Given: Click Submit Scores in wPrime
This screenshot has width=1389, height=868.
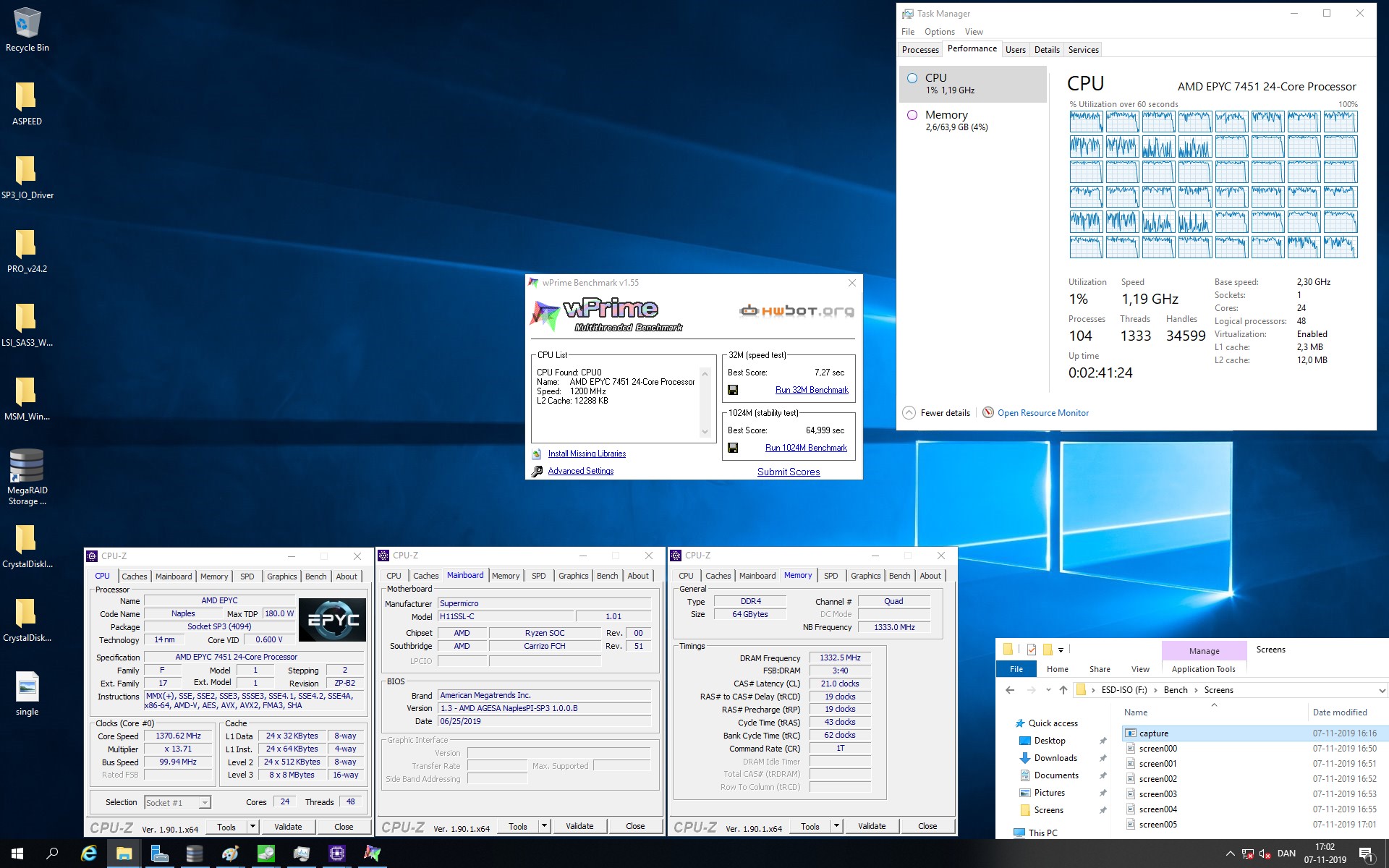Looking at the screenshot, I should click(x=789, y=472).
